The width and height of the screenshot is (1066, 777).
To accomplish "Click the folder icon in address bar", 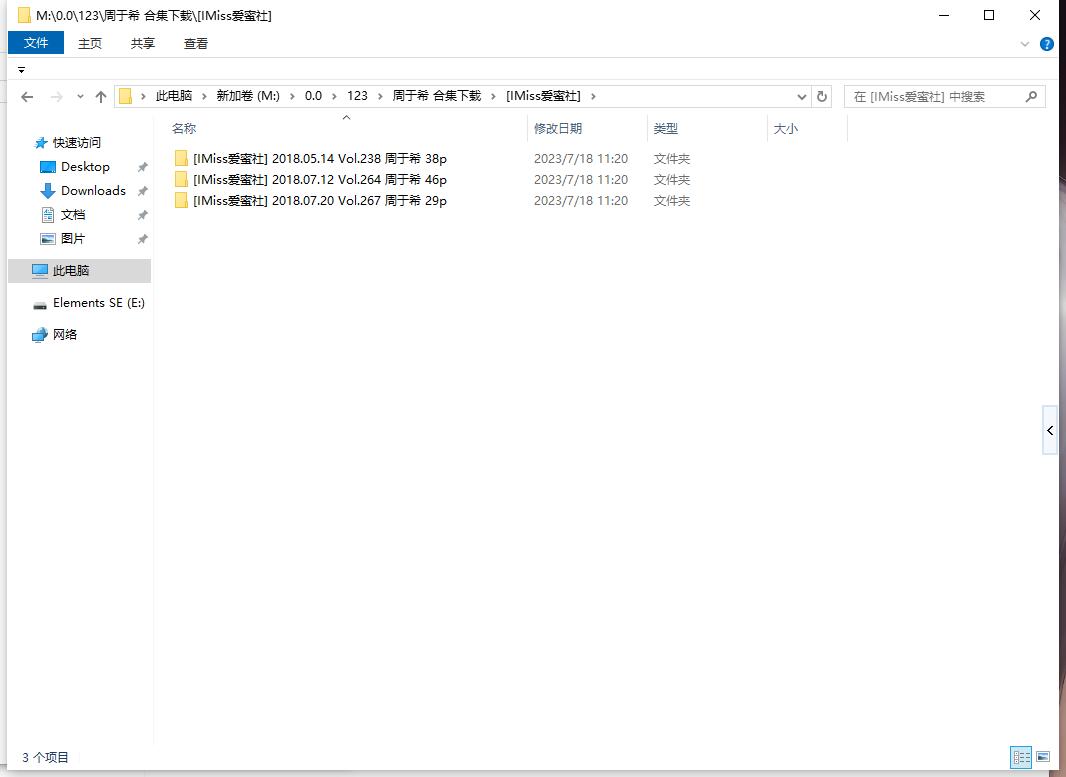I will [x=125, y=96].
